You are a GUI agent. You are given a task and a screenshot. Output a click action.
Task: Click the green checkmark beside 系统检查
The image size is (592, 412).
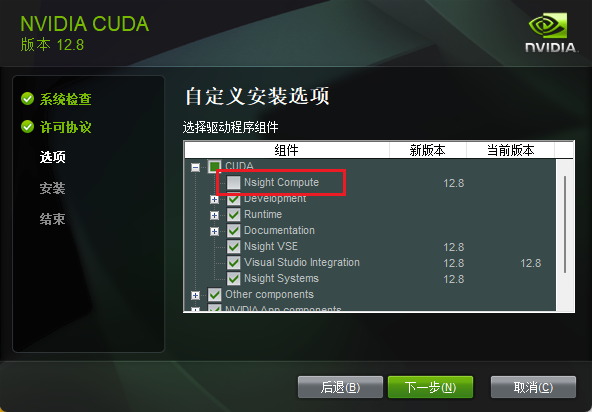(x=27, y=99)
